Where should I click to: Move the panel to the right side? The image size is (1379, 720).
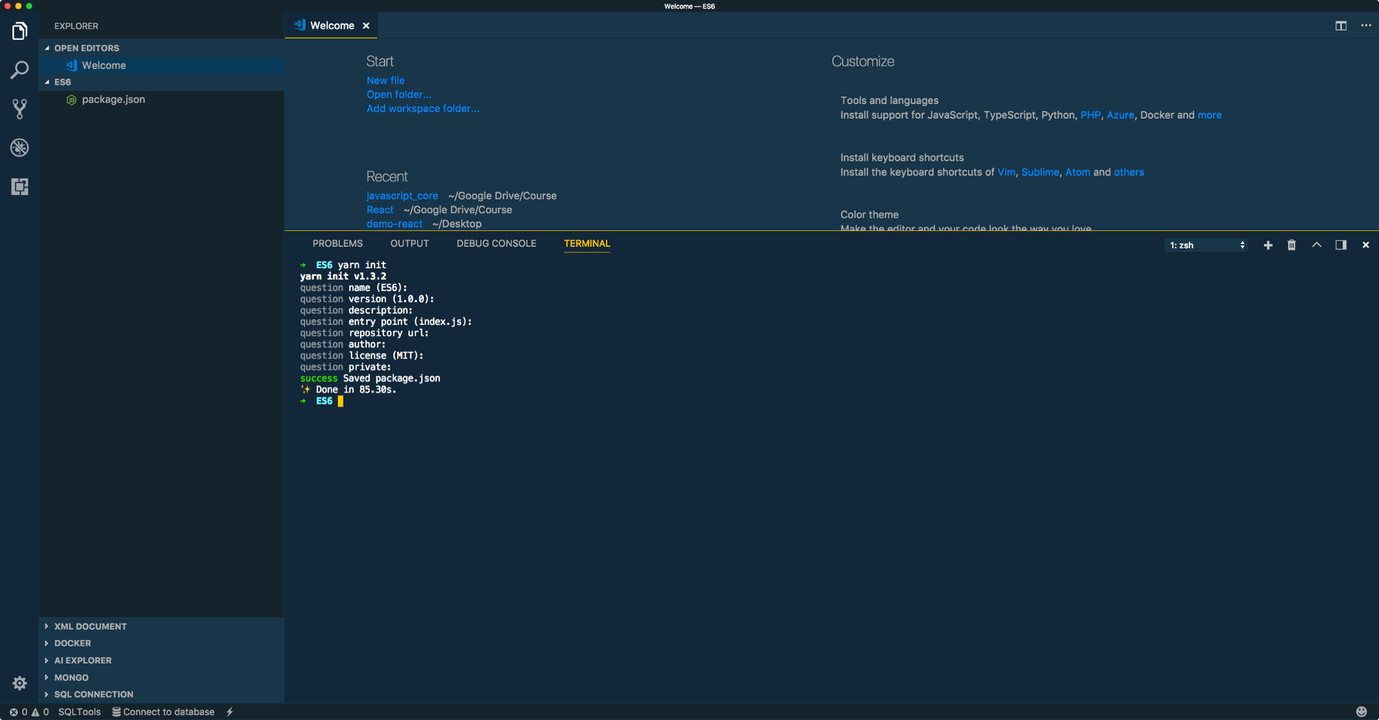pos(1341,245)
